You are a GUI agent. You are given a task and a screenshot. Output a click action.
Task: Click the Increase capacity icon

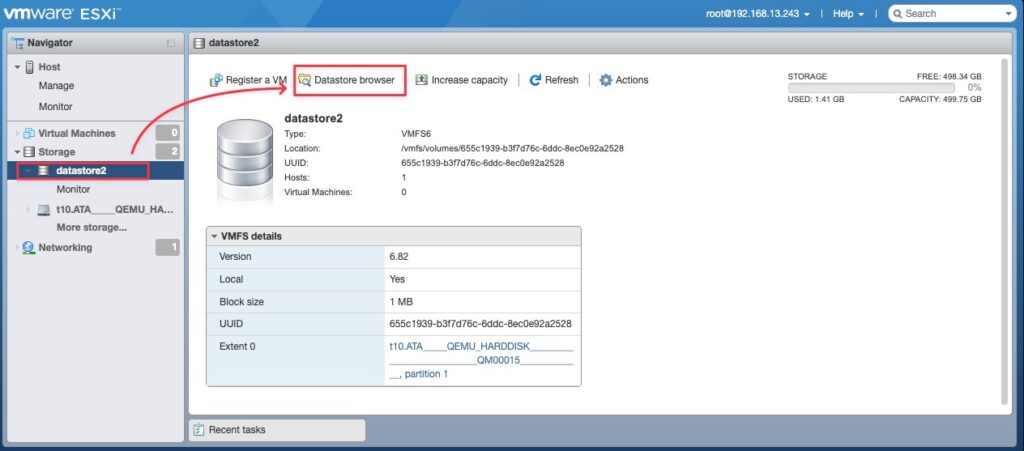pos(421,80)
